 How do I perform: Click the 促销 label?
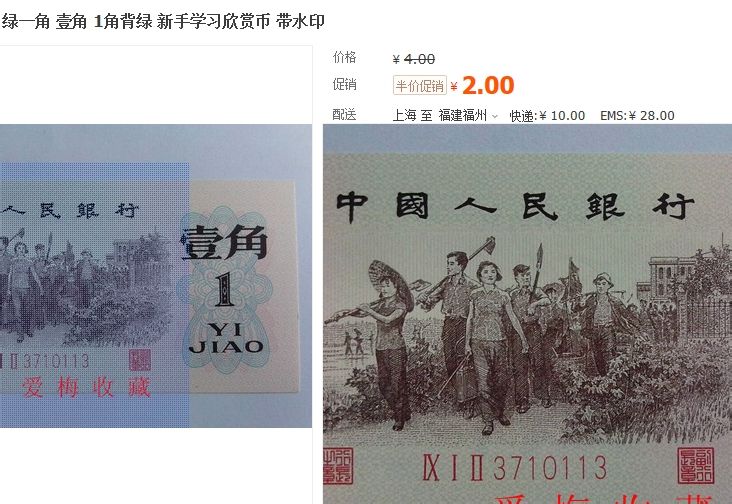click(x=345, y=84)
